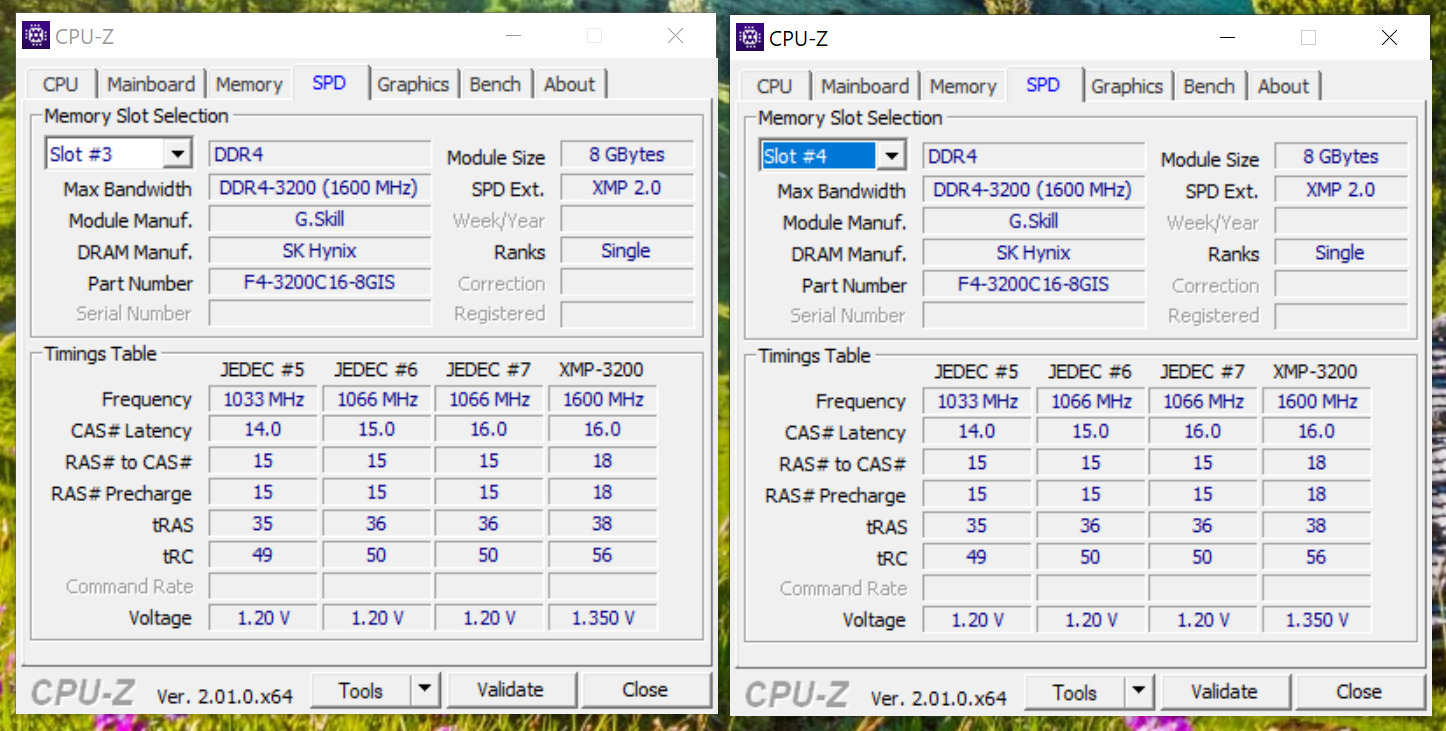
Task: Select the Bench tab in Slot #3 window
Action: click(495, 85)
